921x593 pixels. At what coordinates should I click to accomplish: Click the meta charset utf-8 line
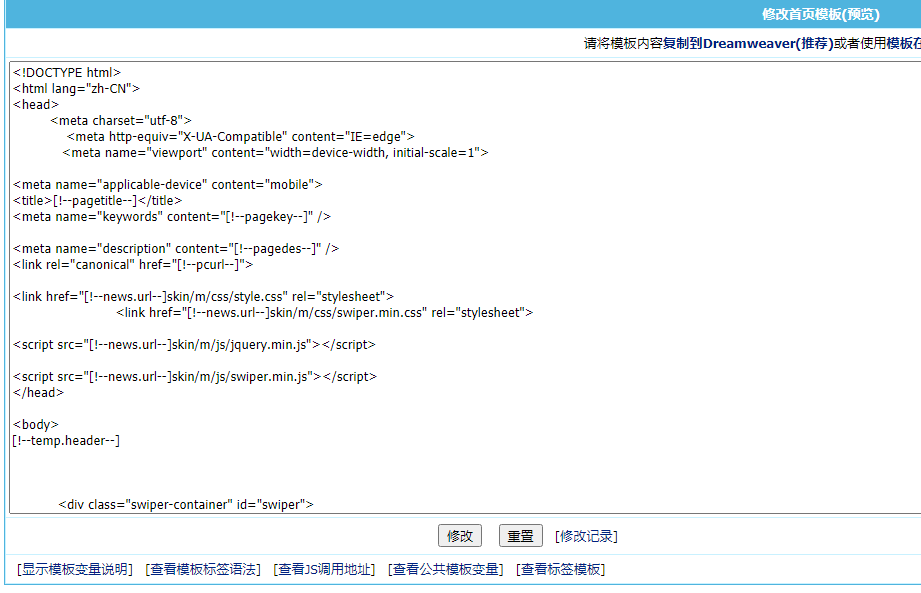pos(121,120)
